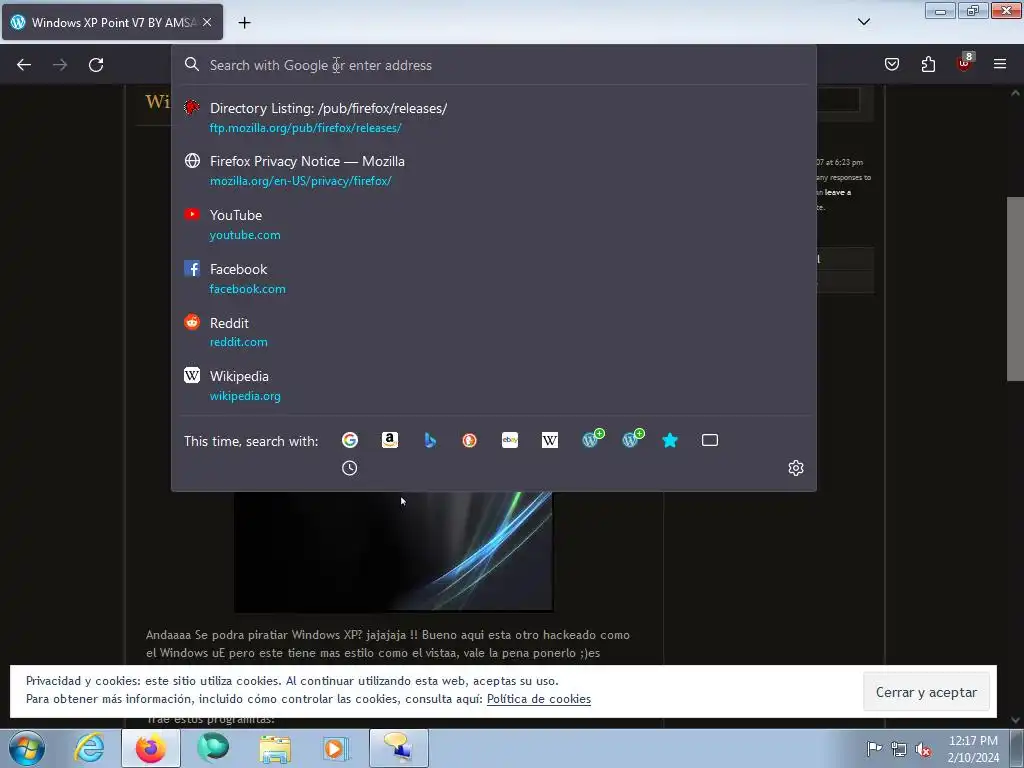Add the second WordPress search engine
Screen dimensions: 1024x768
point(632,439)
